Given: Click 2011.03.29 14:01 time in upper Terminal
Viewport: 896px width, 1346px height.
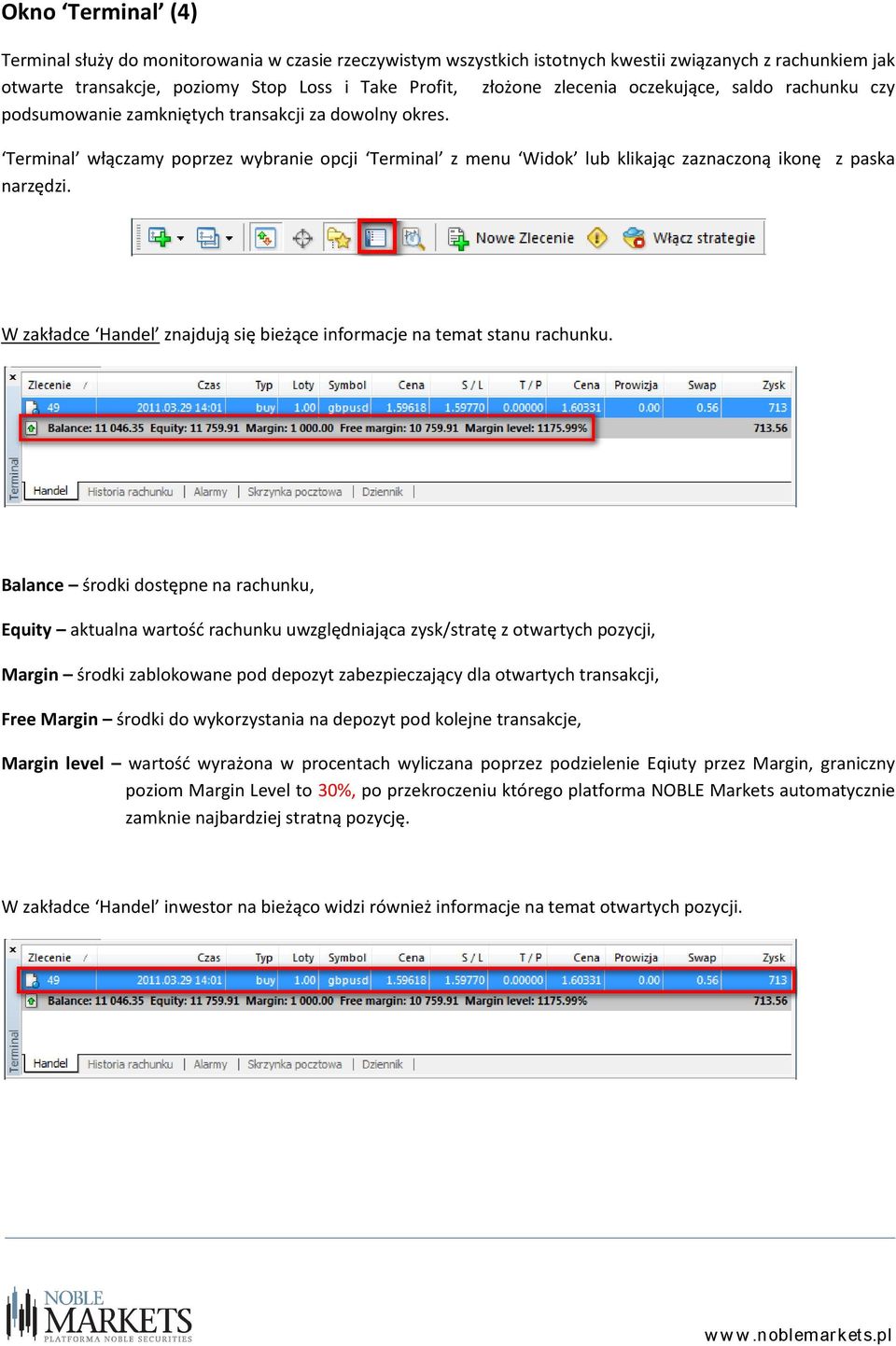Looking at the screenshot, I should (x=180, y=408).
